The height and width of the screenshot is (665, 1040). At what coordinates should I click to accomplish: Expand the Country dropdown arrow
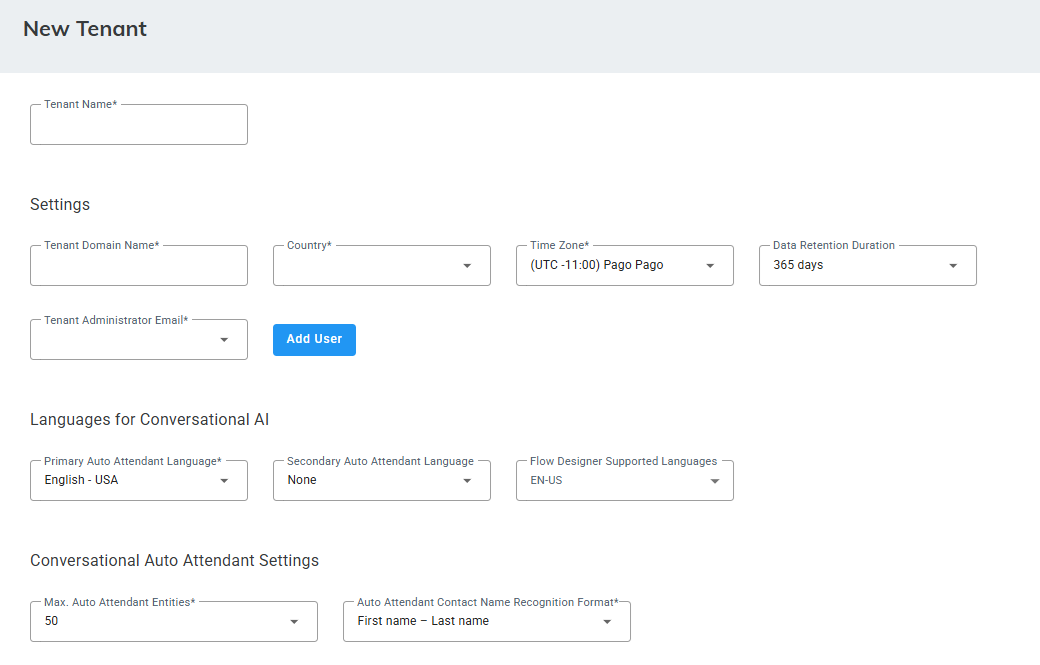pyautogui.click(x=467, y=266)
